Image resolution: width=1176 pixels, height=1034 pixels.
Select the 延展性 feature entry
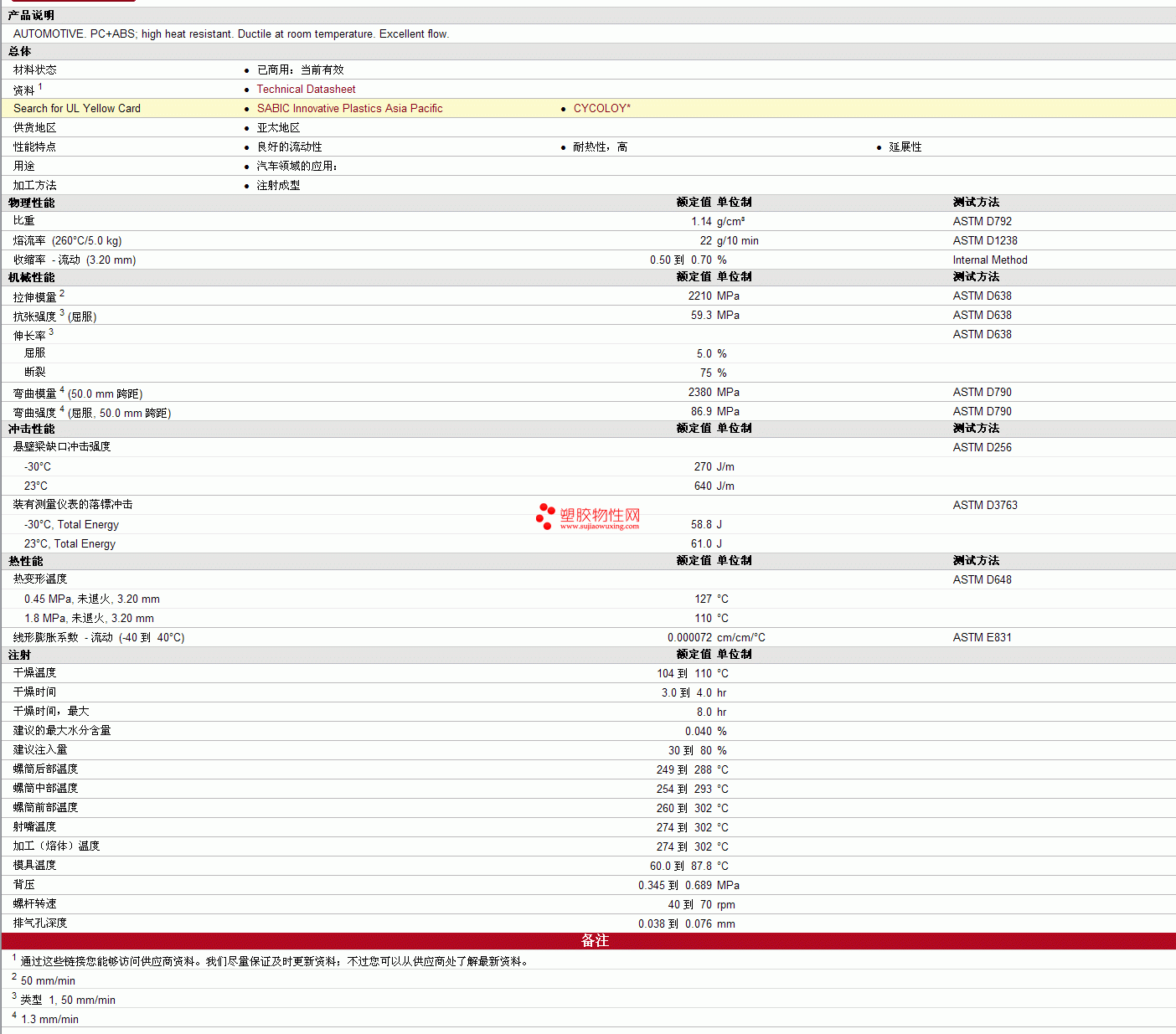click(905, 147)
